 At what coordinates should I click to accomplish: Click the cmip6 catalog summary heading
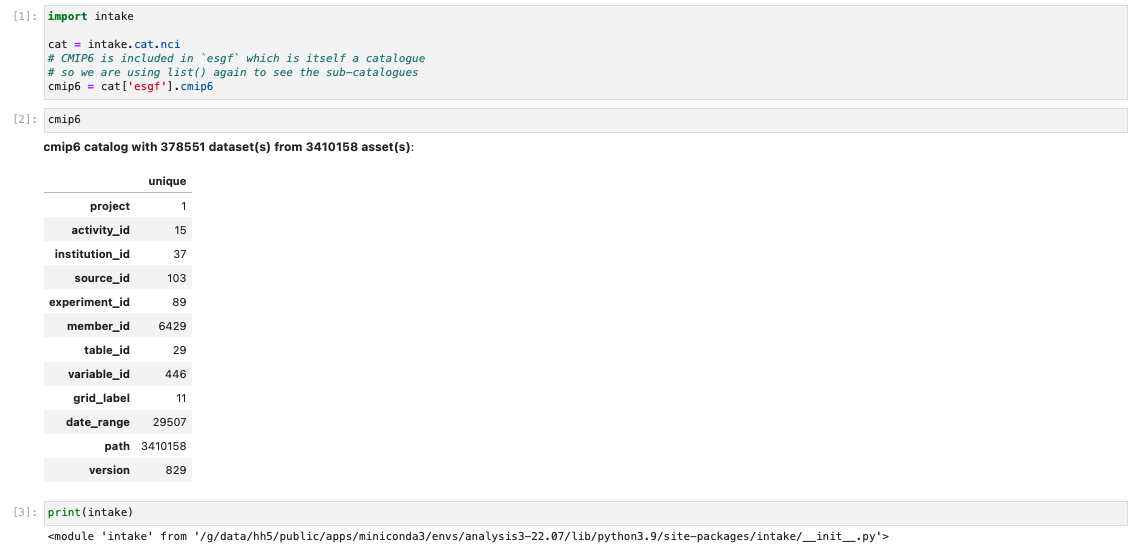(229, 147)
